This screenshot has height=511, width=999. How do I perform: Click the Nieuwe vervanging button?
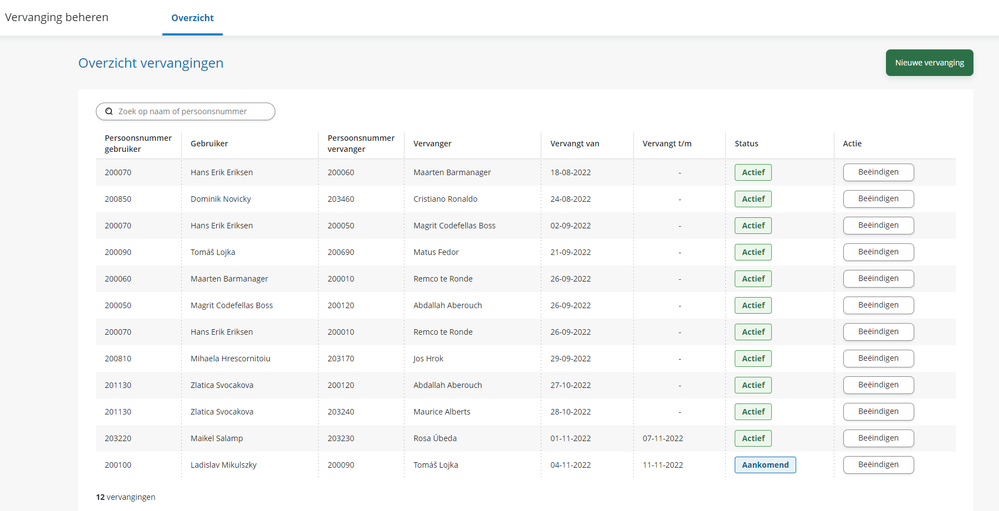(929, 63)
